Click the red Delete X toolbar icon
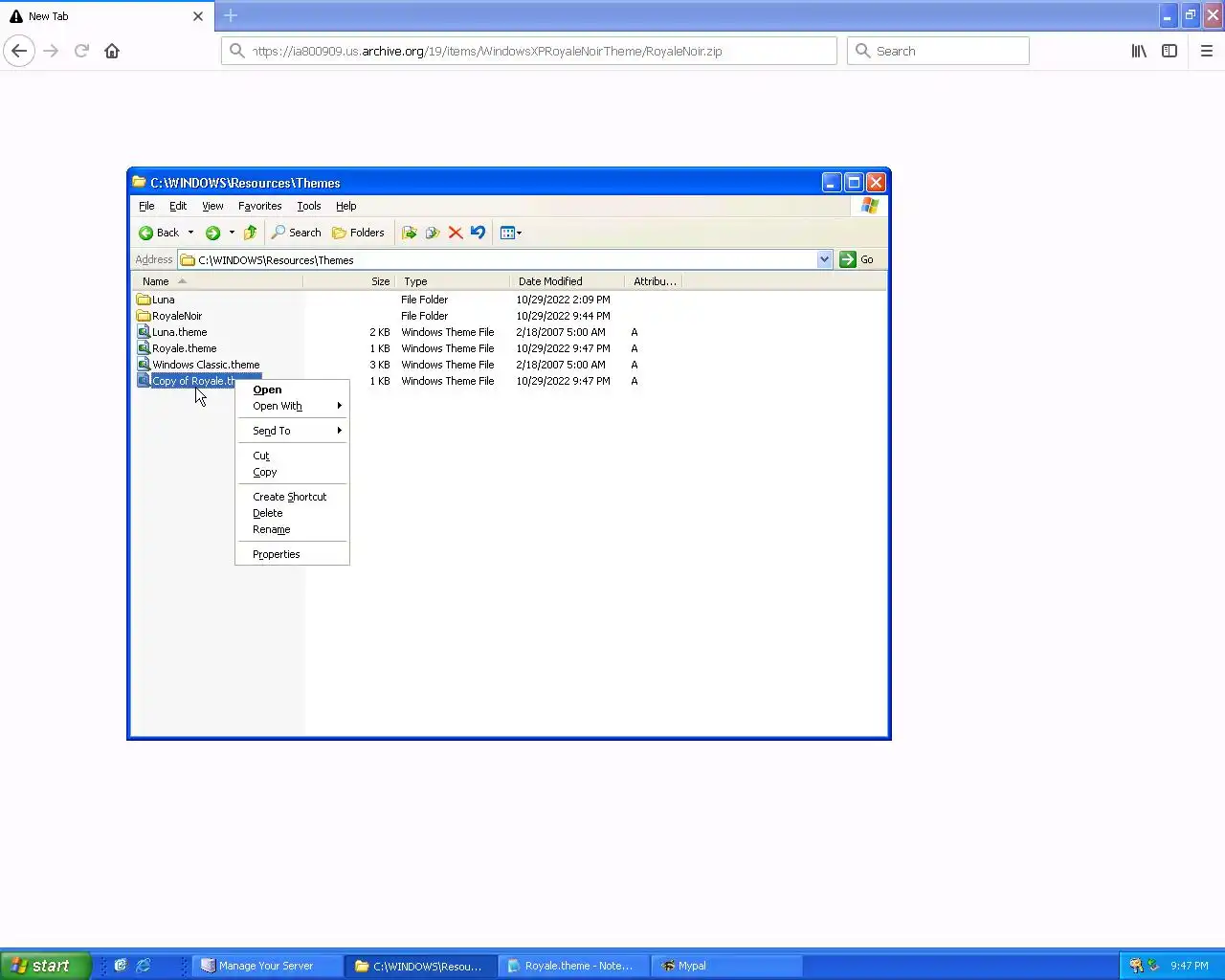The image size is (1225, 980). (456, 233)
